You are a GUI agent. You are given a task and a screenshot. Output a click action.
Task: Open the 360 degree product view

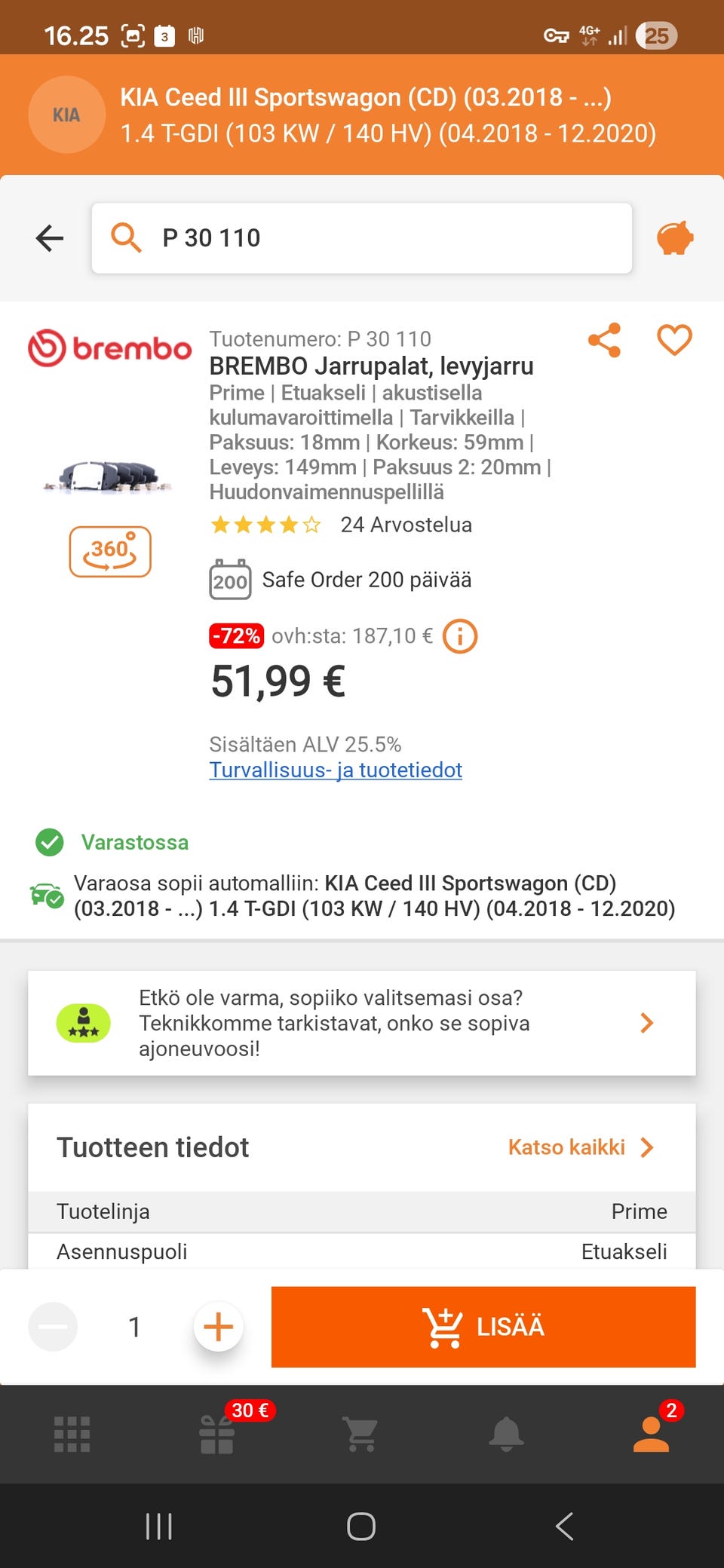coord(110,552)
